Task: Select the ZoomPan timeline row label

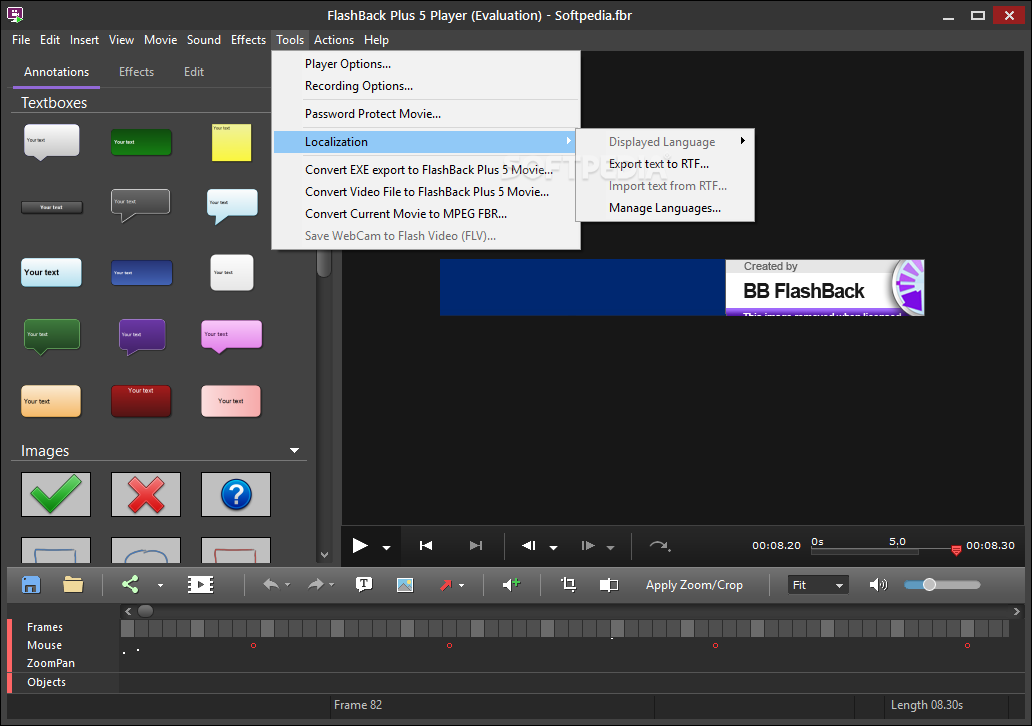Action: [x=51, y=663]
